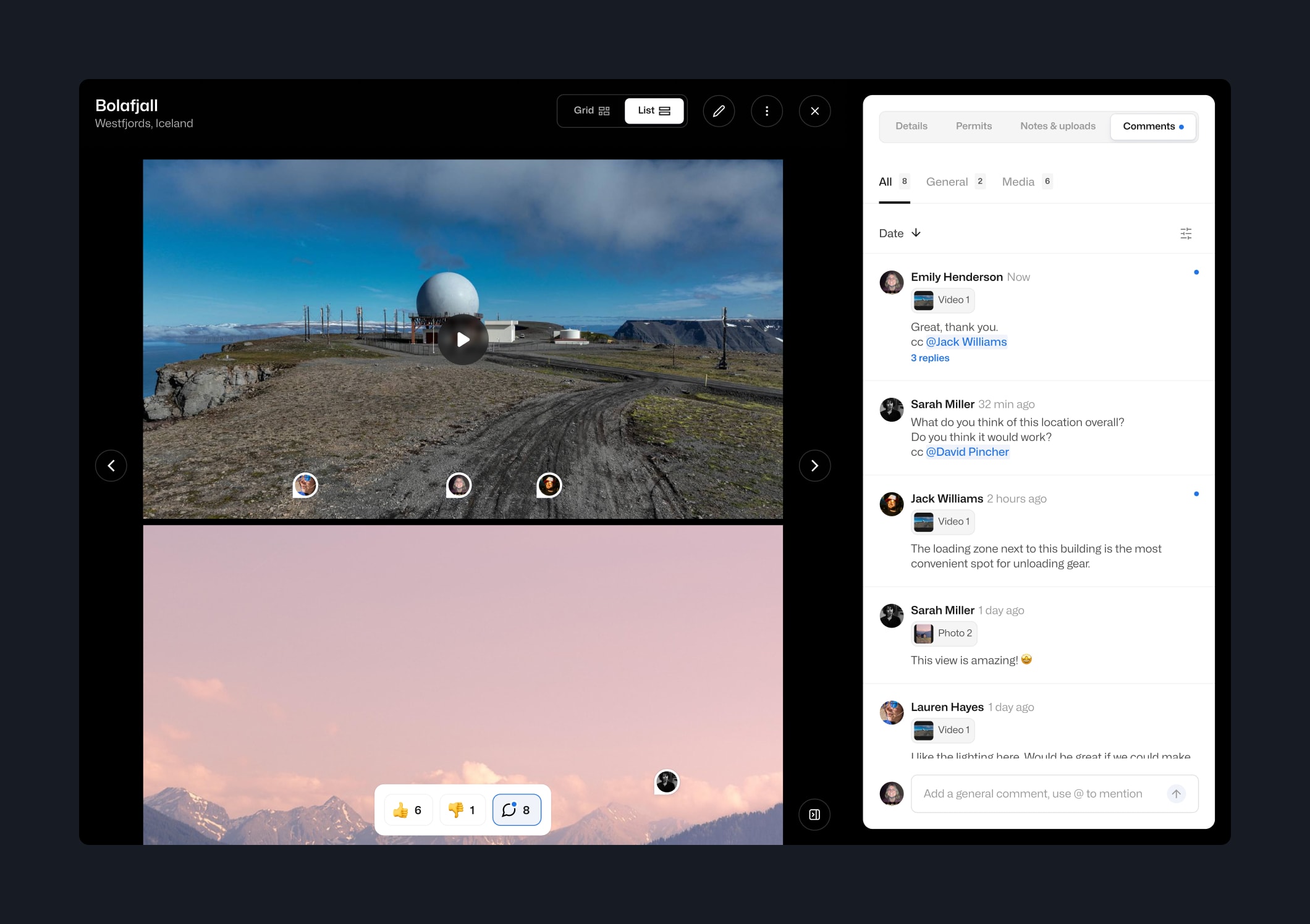Open Video 1 chip in Jack Williams' comment
Screen dimensions: 1310x924
[x=942, y=522]
